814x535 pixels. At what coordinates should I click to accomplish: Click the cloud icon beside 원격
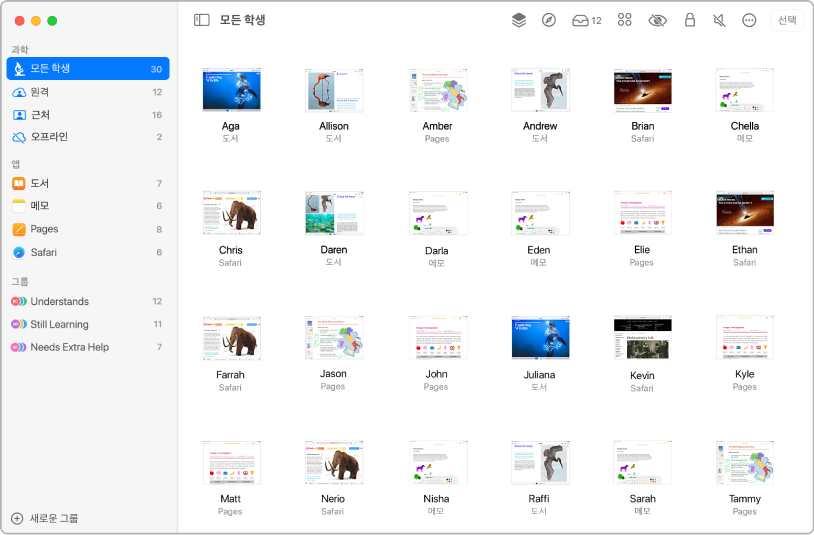point(19,92)
